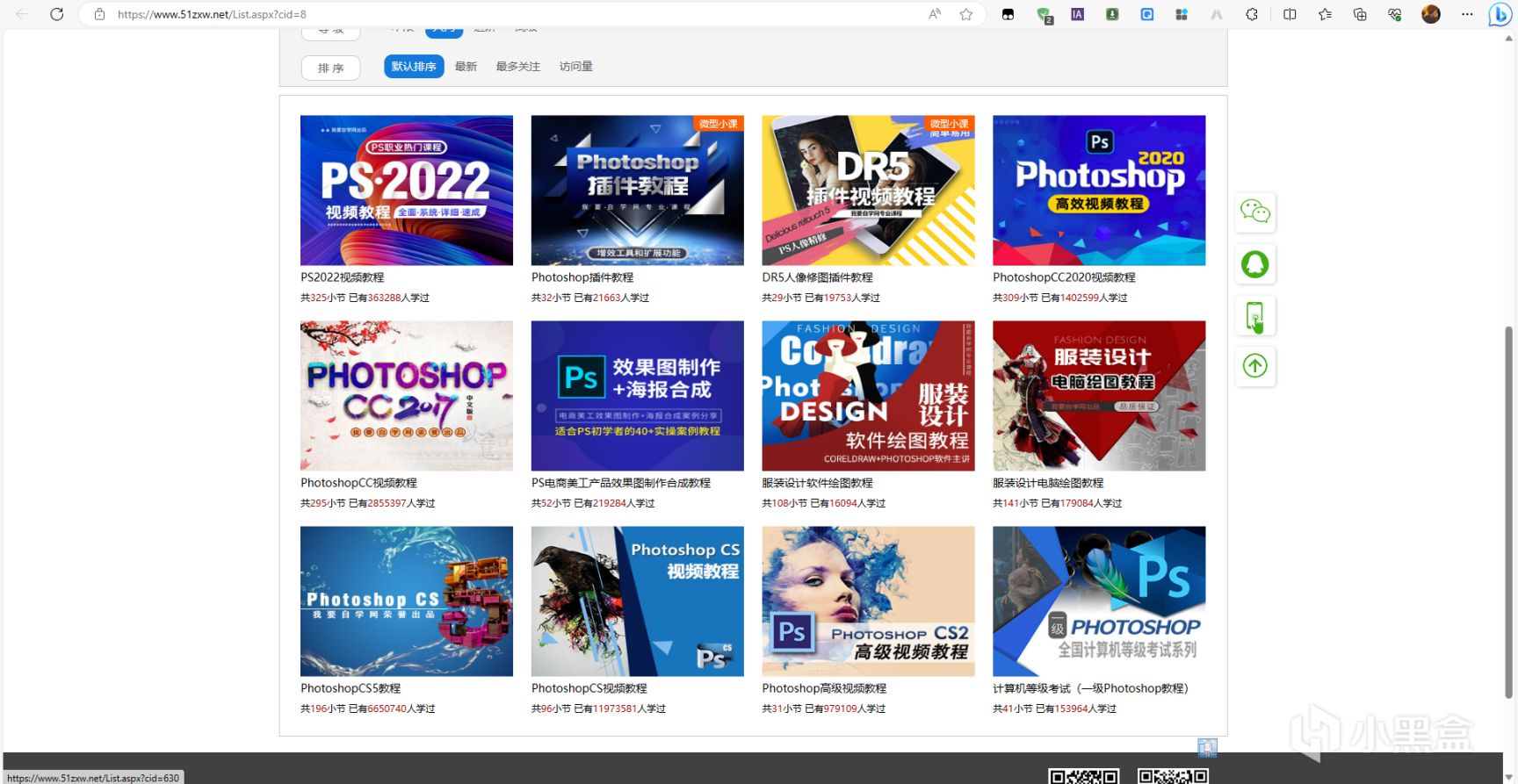Open mobile version float icon

click(x=1255, y=316)
